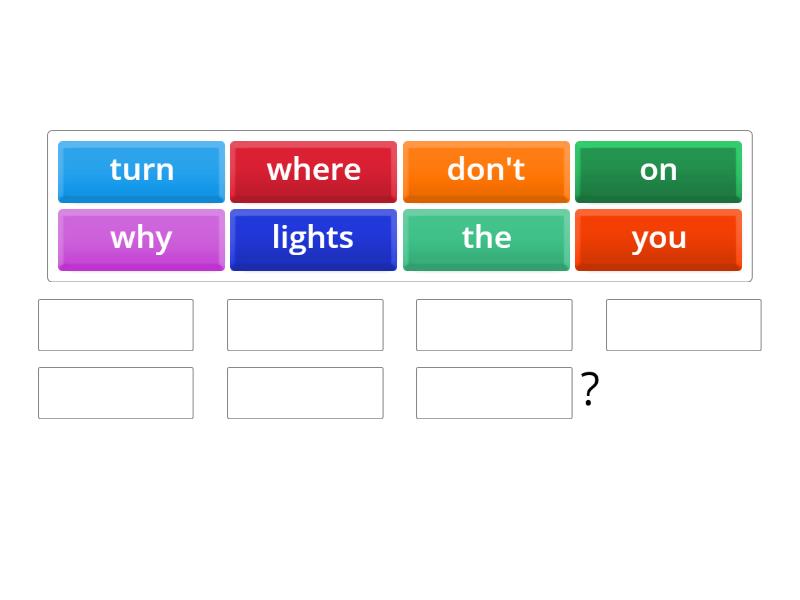Image resolution: width=800 pixels, height=600 pixels.
Task: Click the second answer slot in the top row
Action: pos(305,324)
